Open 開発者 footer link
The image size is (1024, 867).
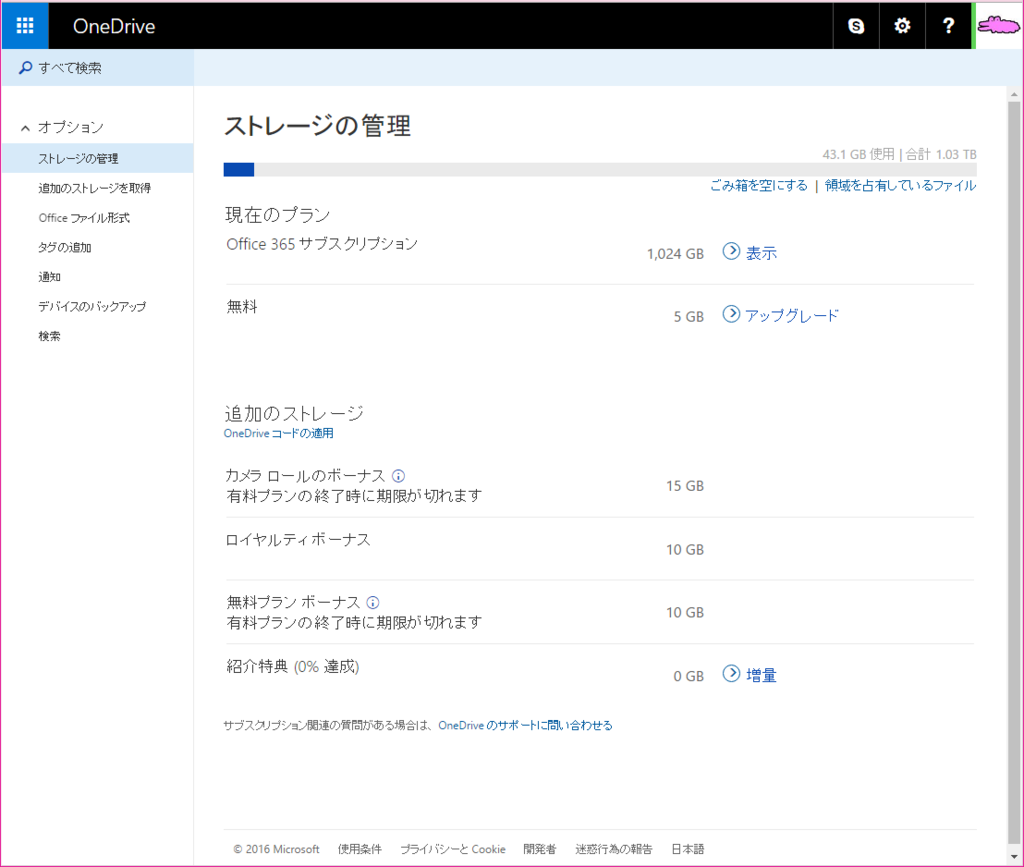click(x=540, y=849)
